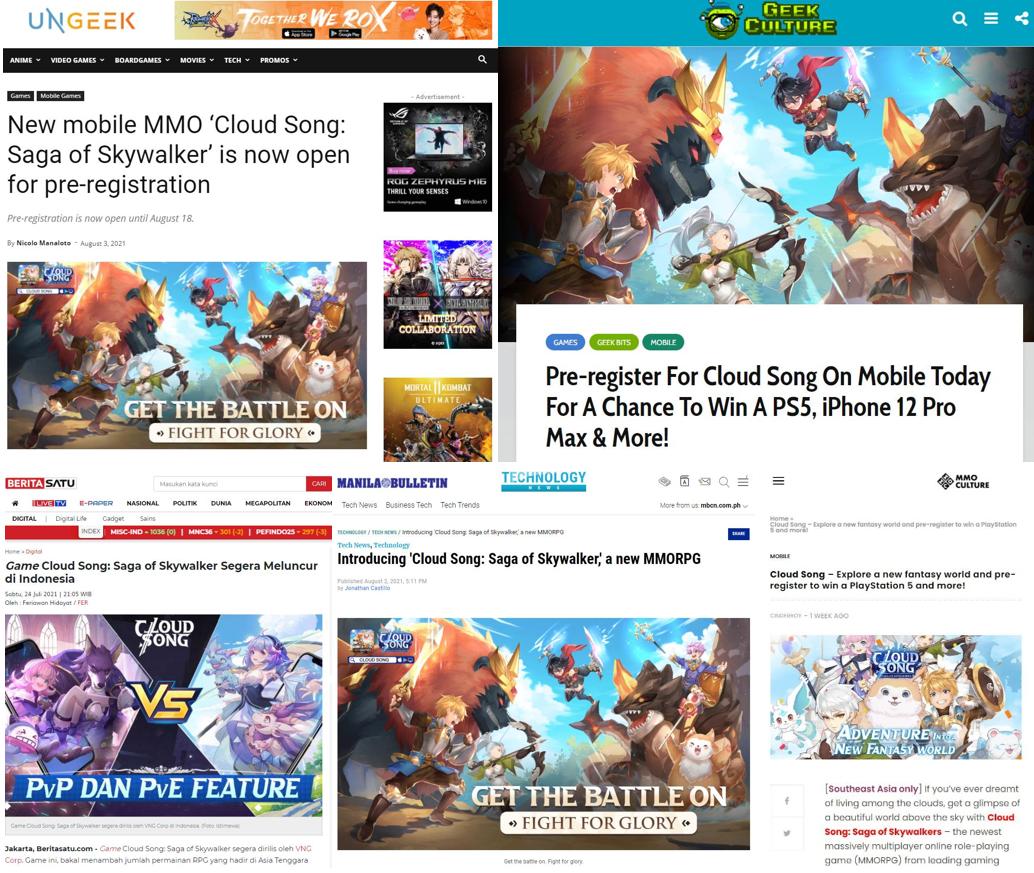Click the Facebook share icon on MMO Culture
This screenshot has width=1034, height=873.
point(787,801)
